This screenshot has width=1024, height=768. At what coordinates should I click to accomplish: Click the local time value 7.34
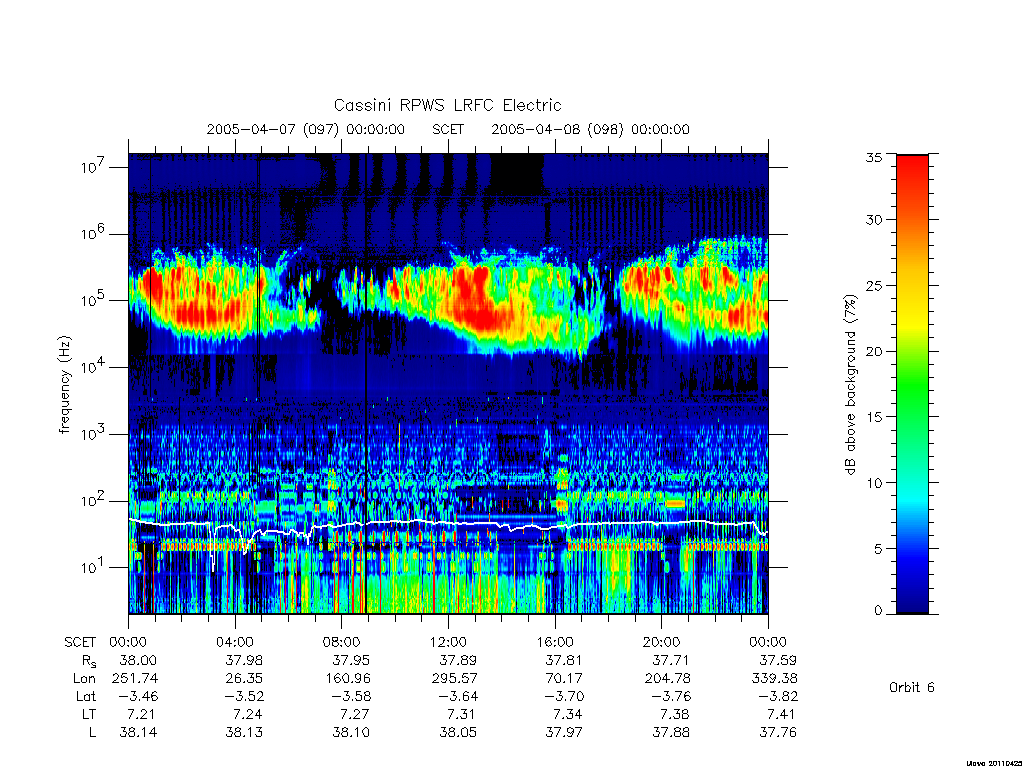[x=568, y=714]
